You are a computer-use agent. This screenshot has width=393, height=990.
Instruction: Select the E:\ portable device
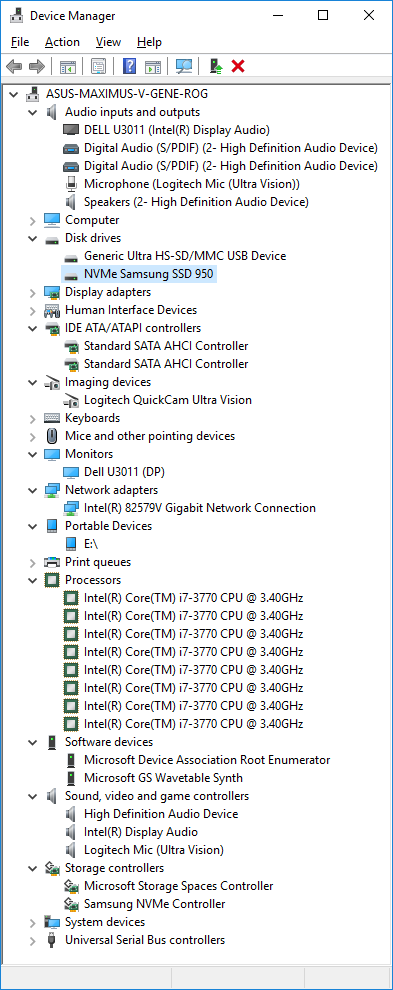coord(91,544)
